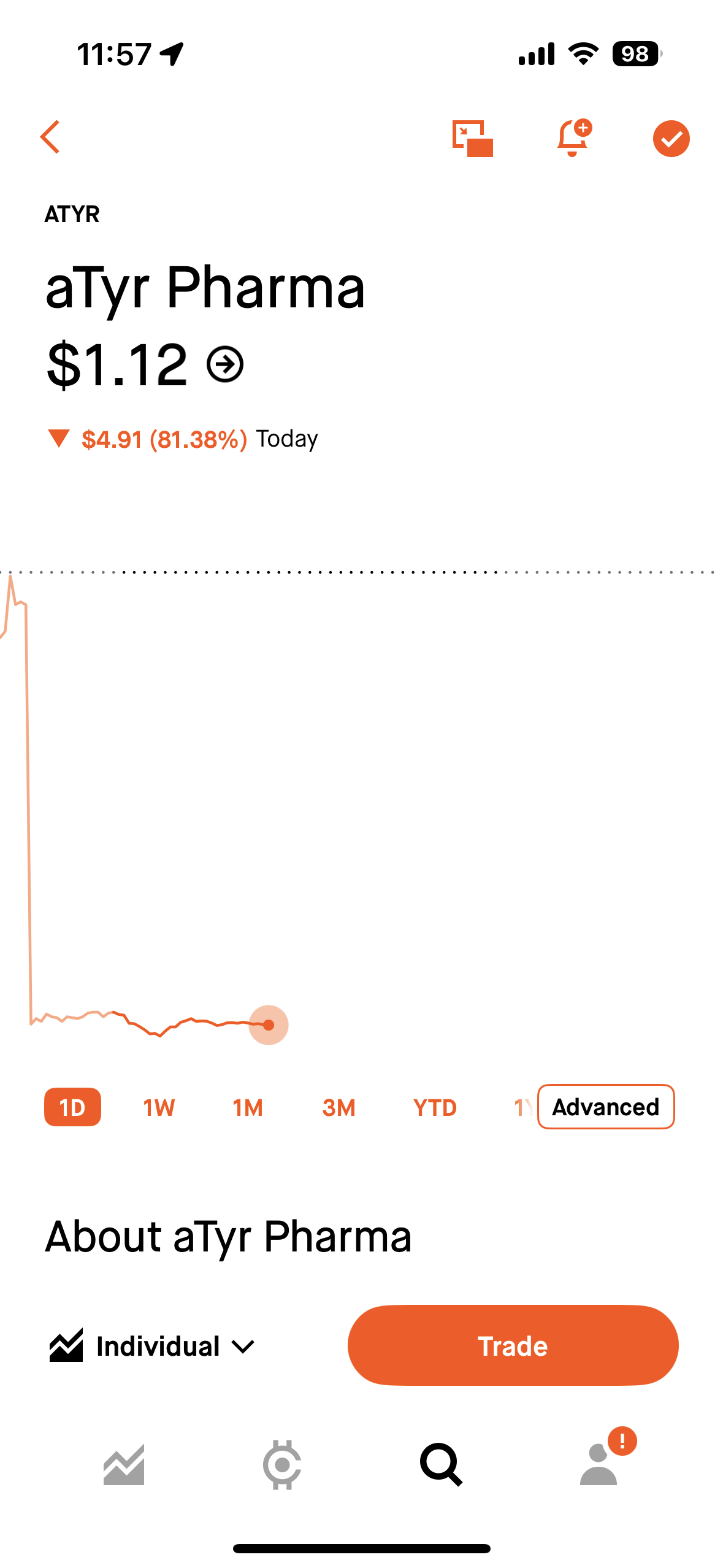Open picture-in-picture chart mode icon
Image resolution: width=723 pixels, height=1568 pixels.
point(472,139)
